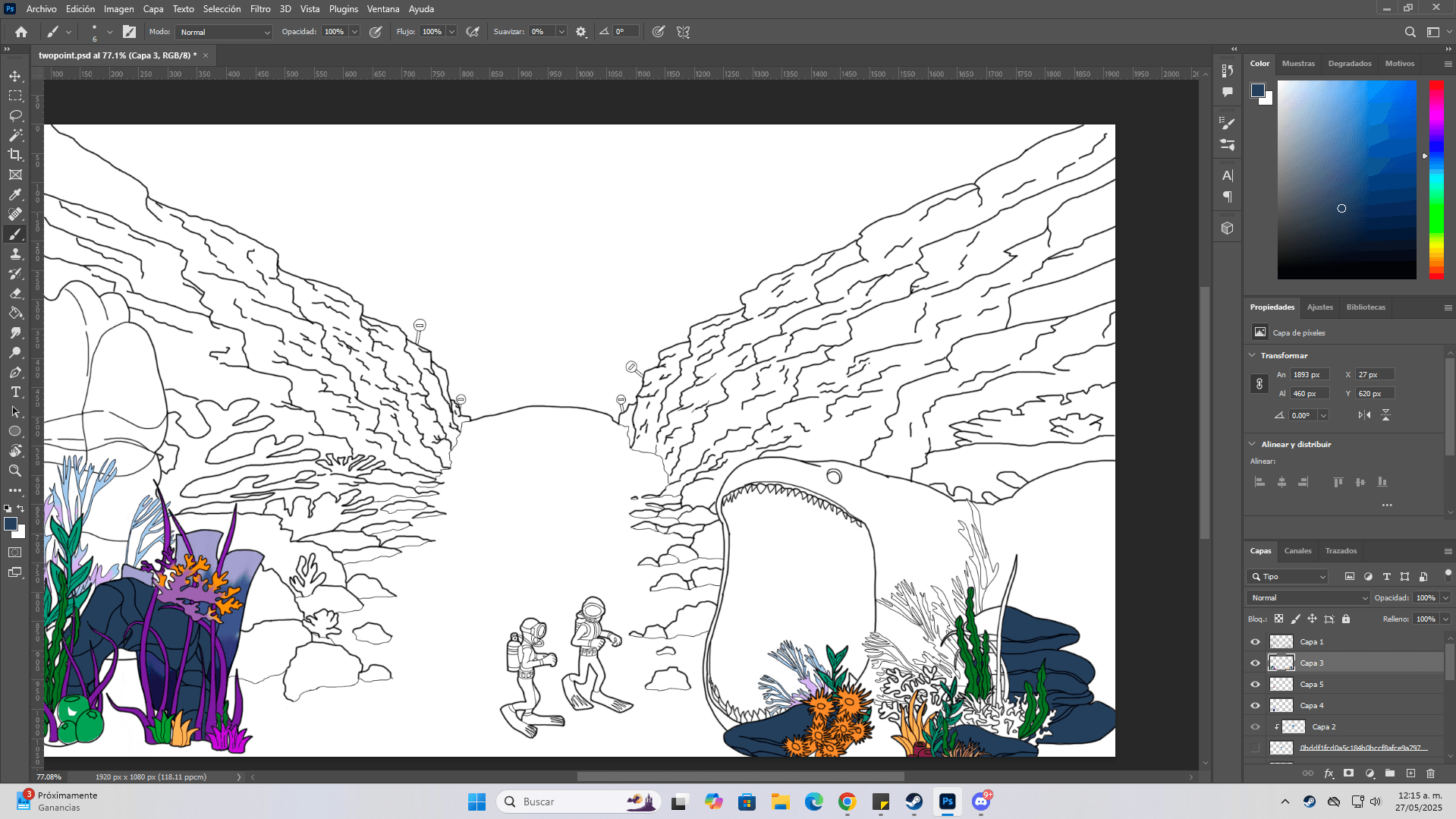Open the layer blend mode dropdown
This screenshot has height=819, width=1456.
coord(1309,598)
